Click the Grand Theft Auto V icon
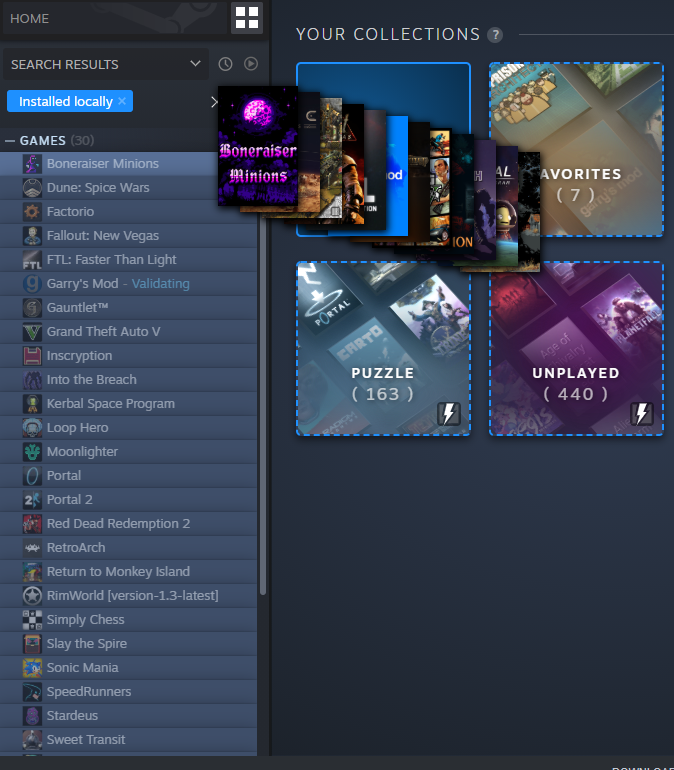Image resolution: width=674 pixels, height=770 pixels. pyautogui.click(x=31, y=332)
